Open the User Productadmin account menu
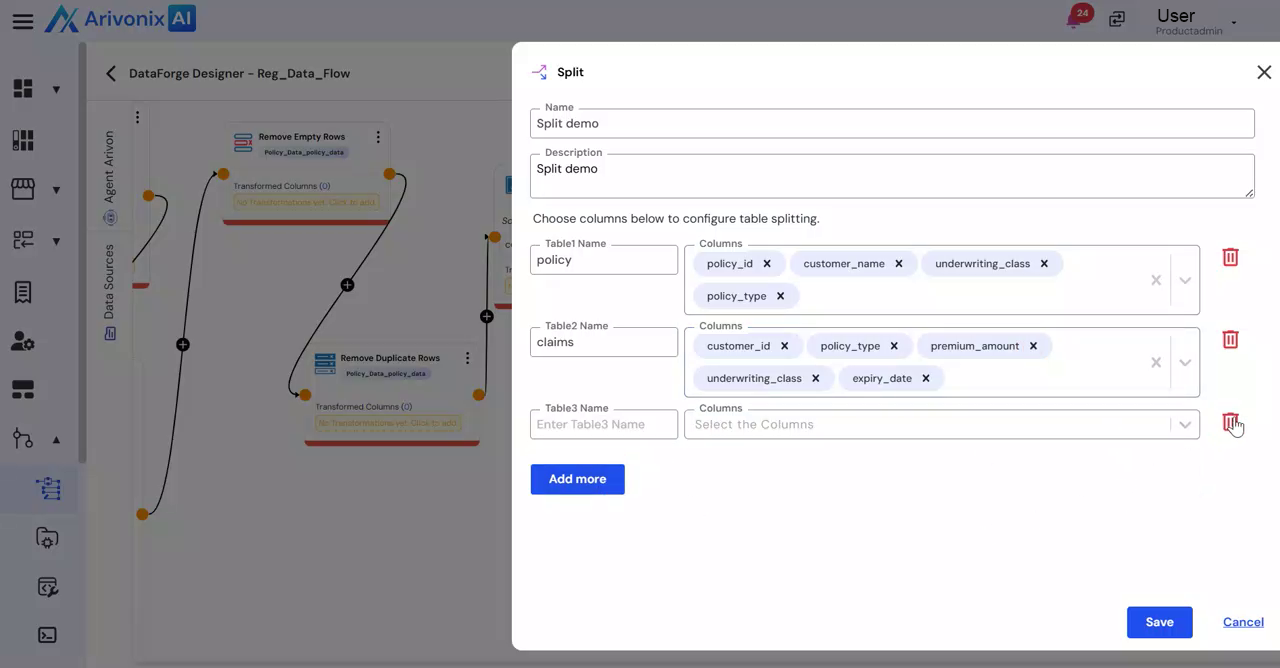 1196,21
